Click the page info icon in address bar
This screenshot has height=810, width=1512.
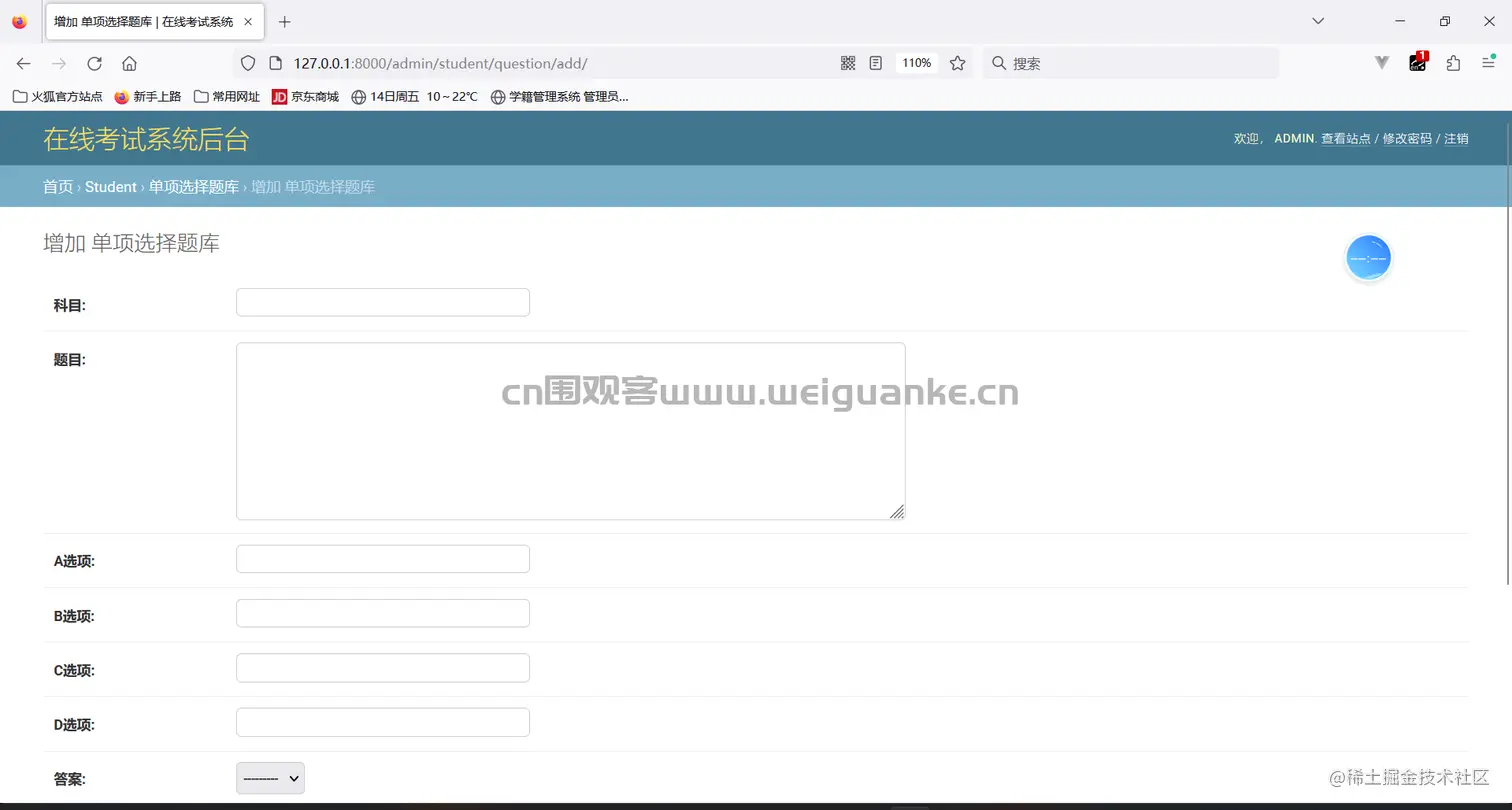pos(276,63)
